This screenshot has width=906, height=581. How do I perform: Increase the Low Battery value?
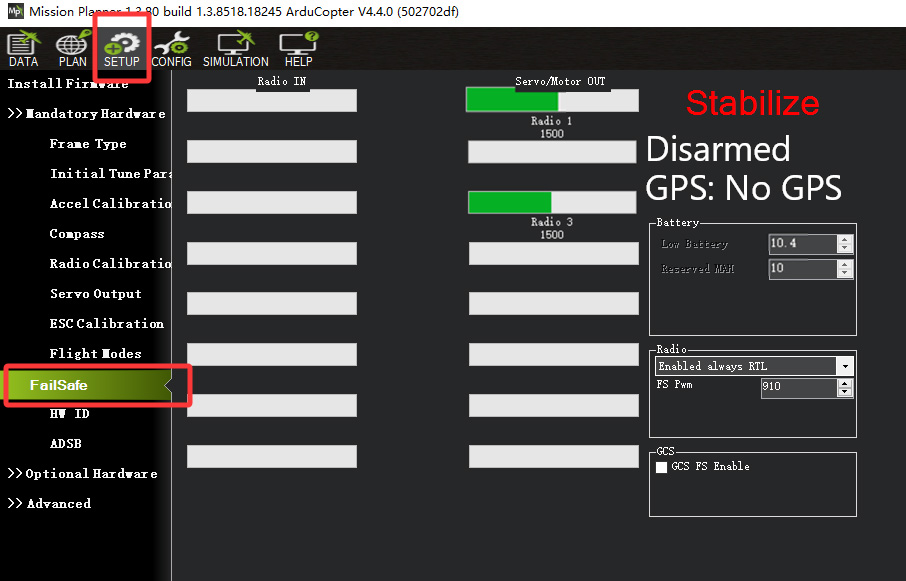[x=845, y=239]
